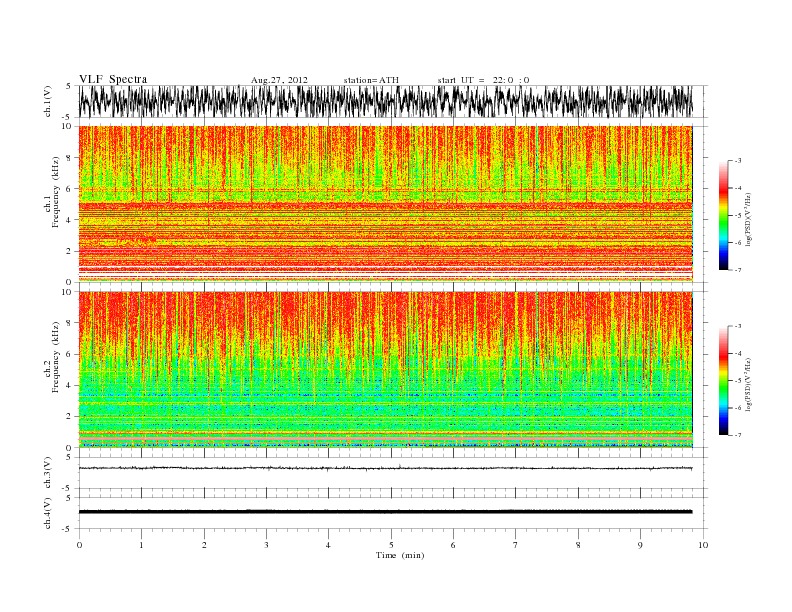Image resolution: width=792 pixels, height=612 pixels.
Task: Click the ch.1 voltage waveform at top
Action: pos(385,101)
